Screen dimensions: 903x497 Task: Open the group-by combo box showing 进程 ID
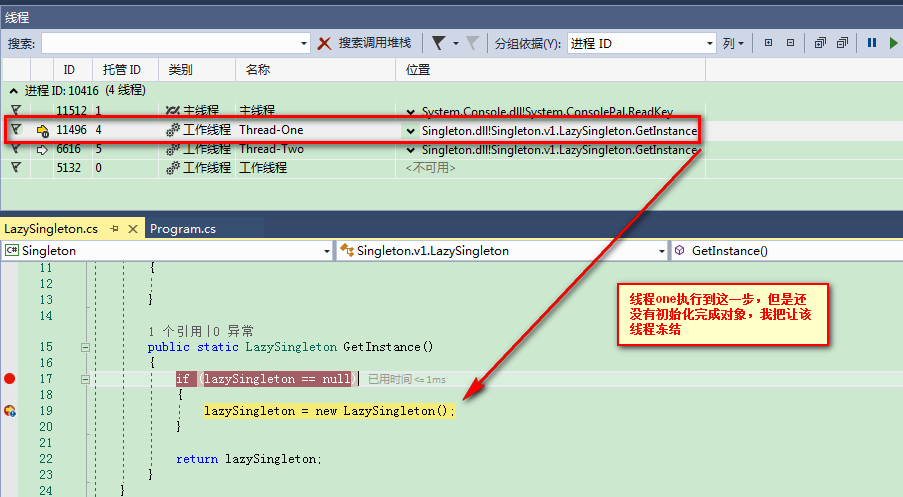click(x=642, y=43)
